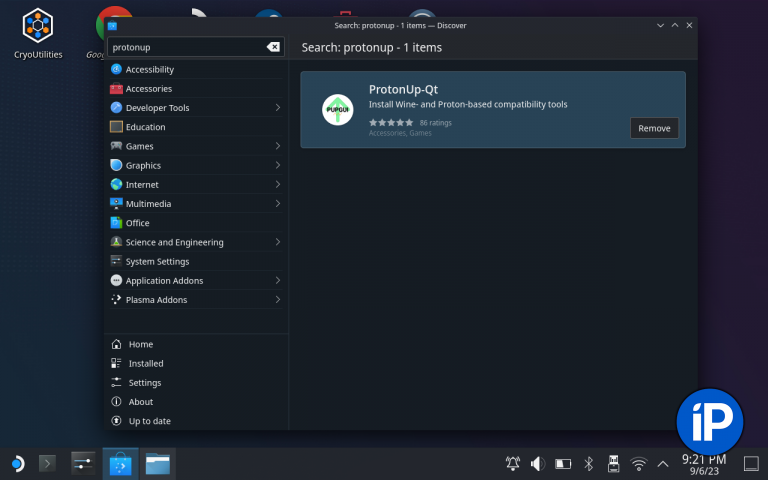Show hidden system tray icons
Viewport: 768px width, 480px height.
tap(662, 464)
